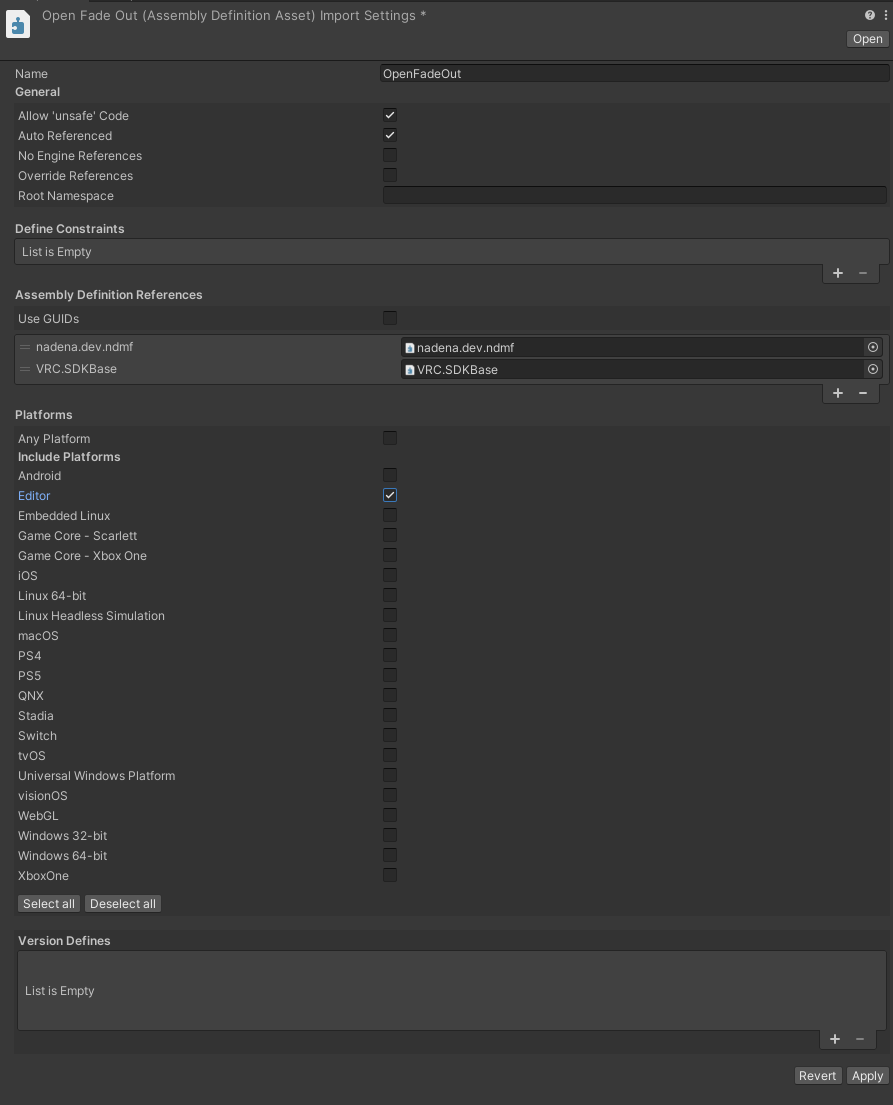This screenshot has width=893, height=1105.
Task: Include the macOS platform
Action: coord(390,635)
